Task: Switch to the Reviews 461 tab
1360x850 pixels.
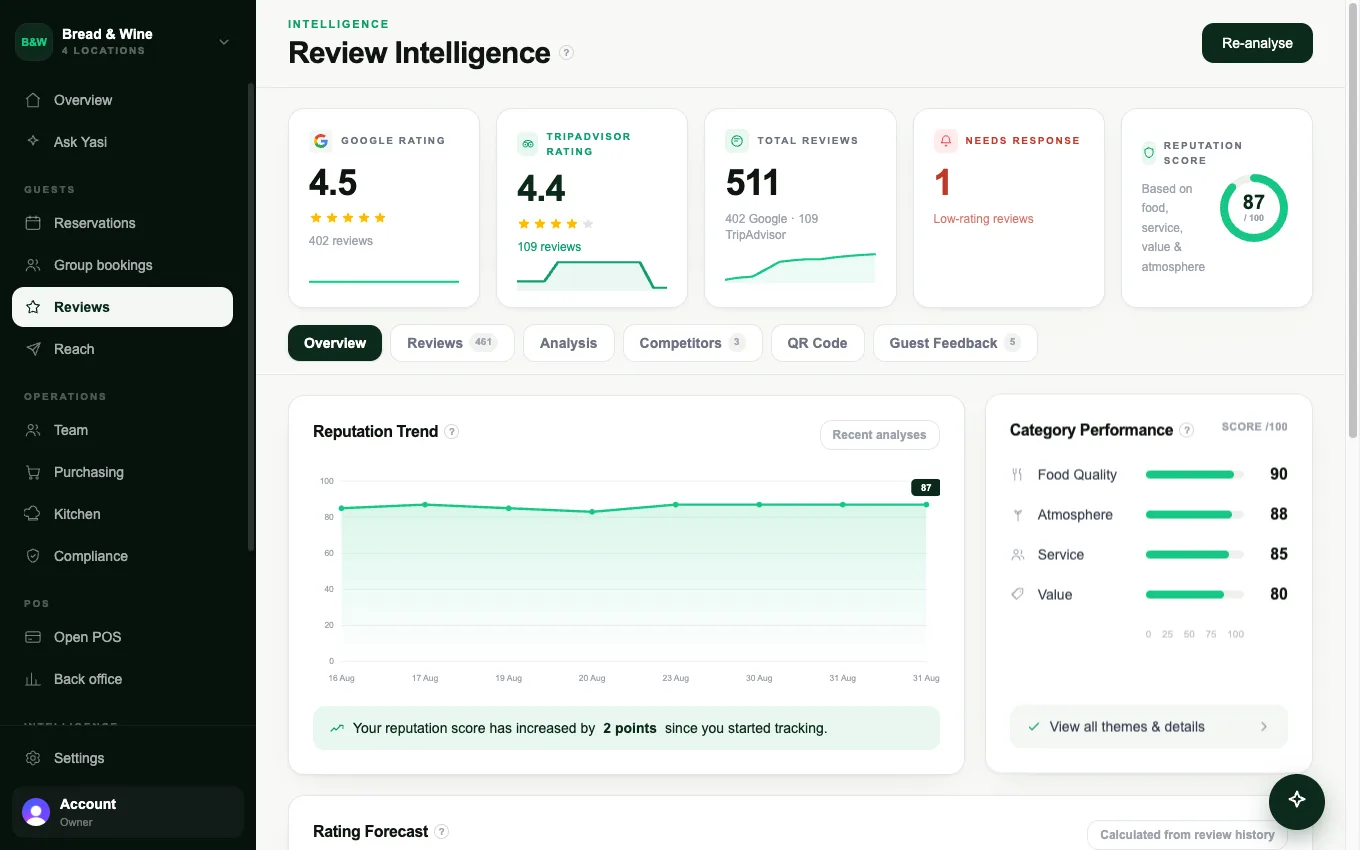Action: [x=452, y=343]
